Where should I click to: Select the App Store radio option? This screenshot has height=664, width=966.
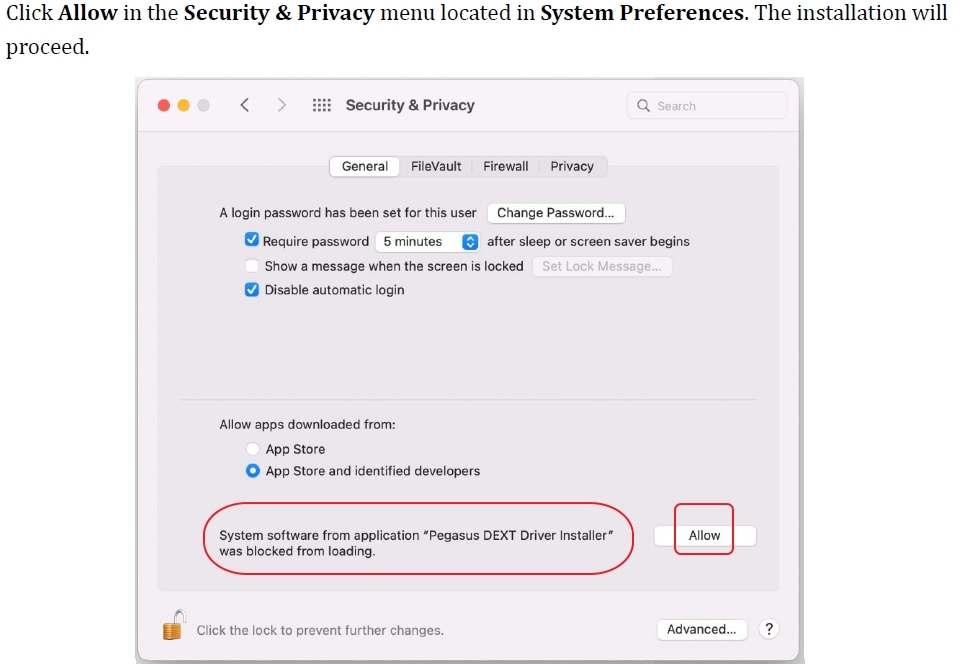253,448
